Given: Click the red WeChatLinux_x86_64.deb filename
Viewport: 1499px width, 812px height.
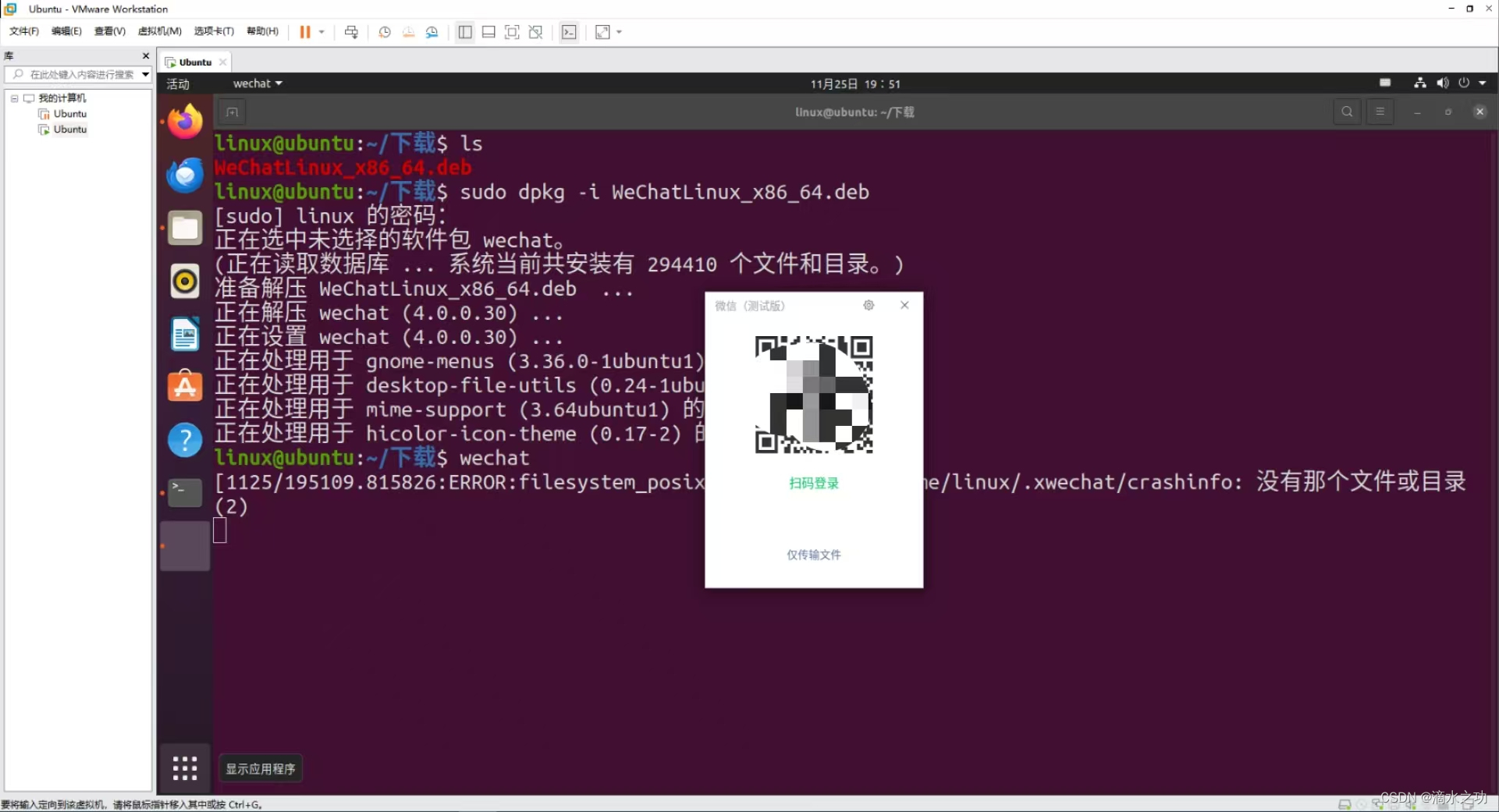Looking at the screenshot, I should pyautogui.click(x=343, y=168).
